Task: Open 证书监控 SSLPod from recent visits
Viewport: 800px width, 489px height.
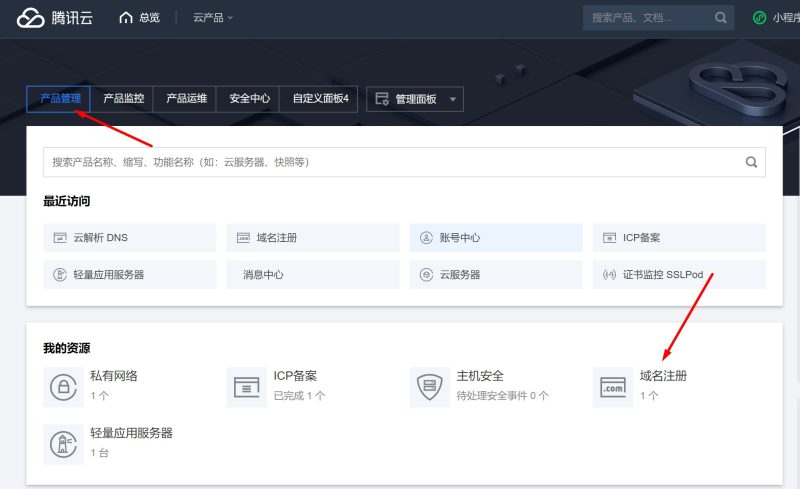Action: point(678,274)
